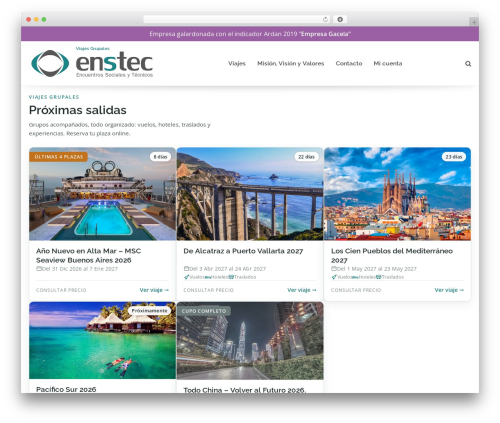Click the browser extension icon beside address bar
Image resolution: width=500 pixels, height=423 pixels.
coord(340,19)
